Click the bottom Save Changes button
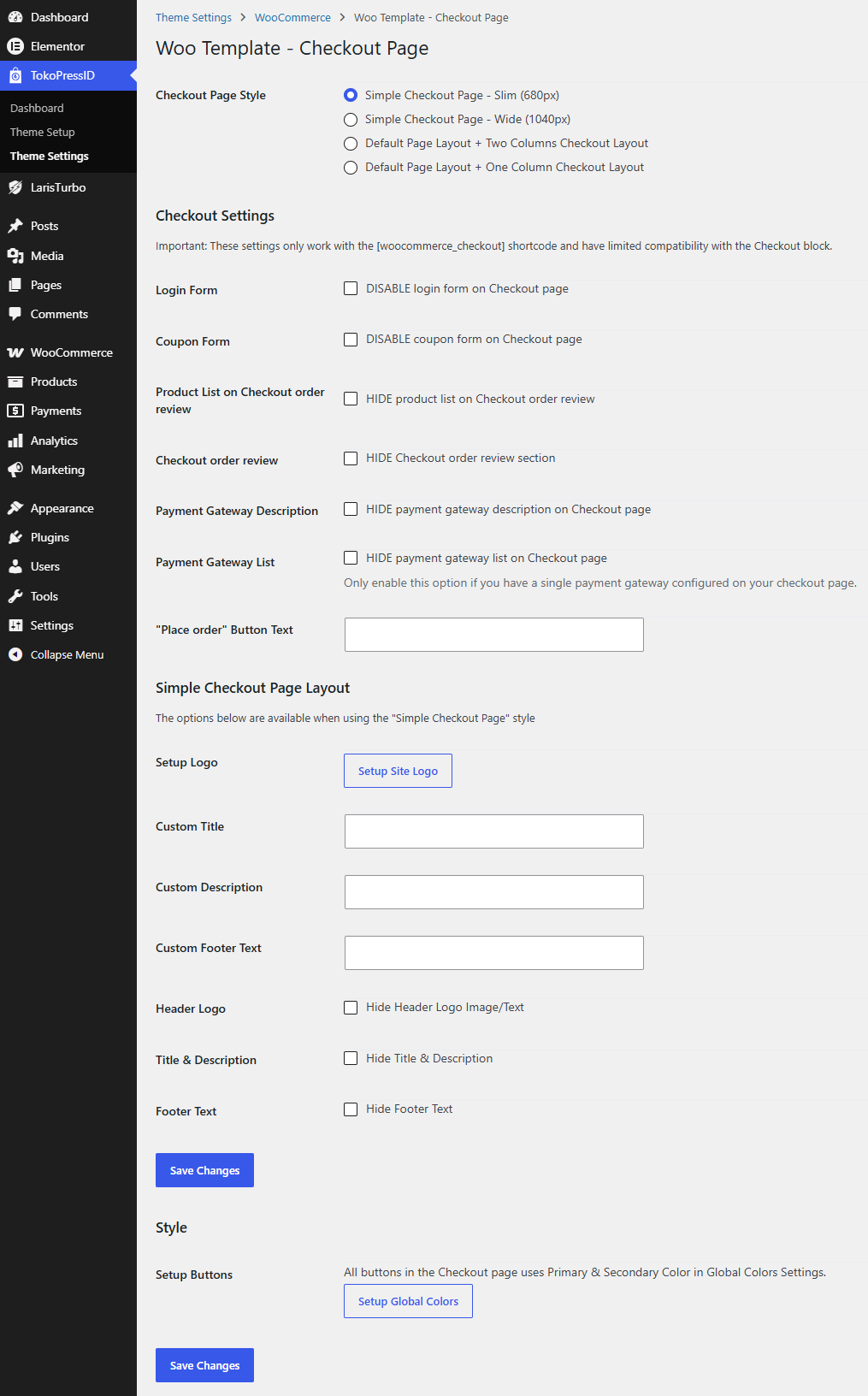 (x=204, y=1365)
